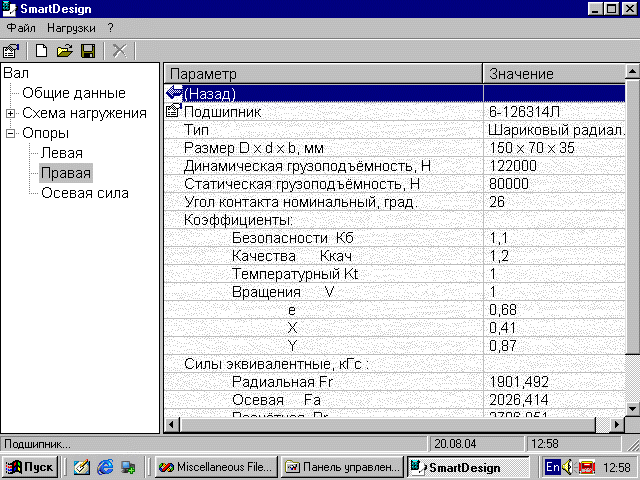This screenshot has width=640, height=480.
Task: Switch to Miscellaneous File taskbar window
Action: pyautogui.click(x=213, y=467)
